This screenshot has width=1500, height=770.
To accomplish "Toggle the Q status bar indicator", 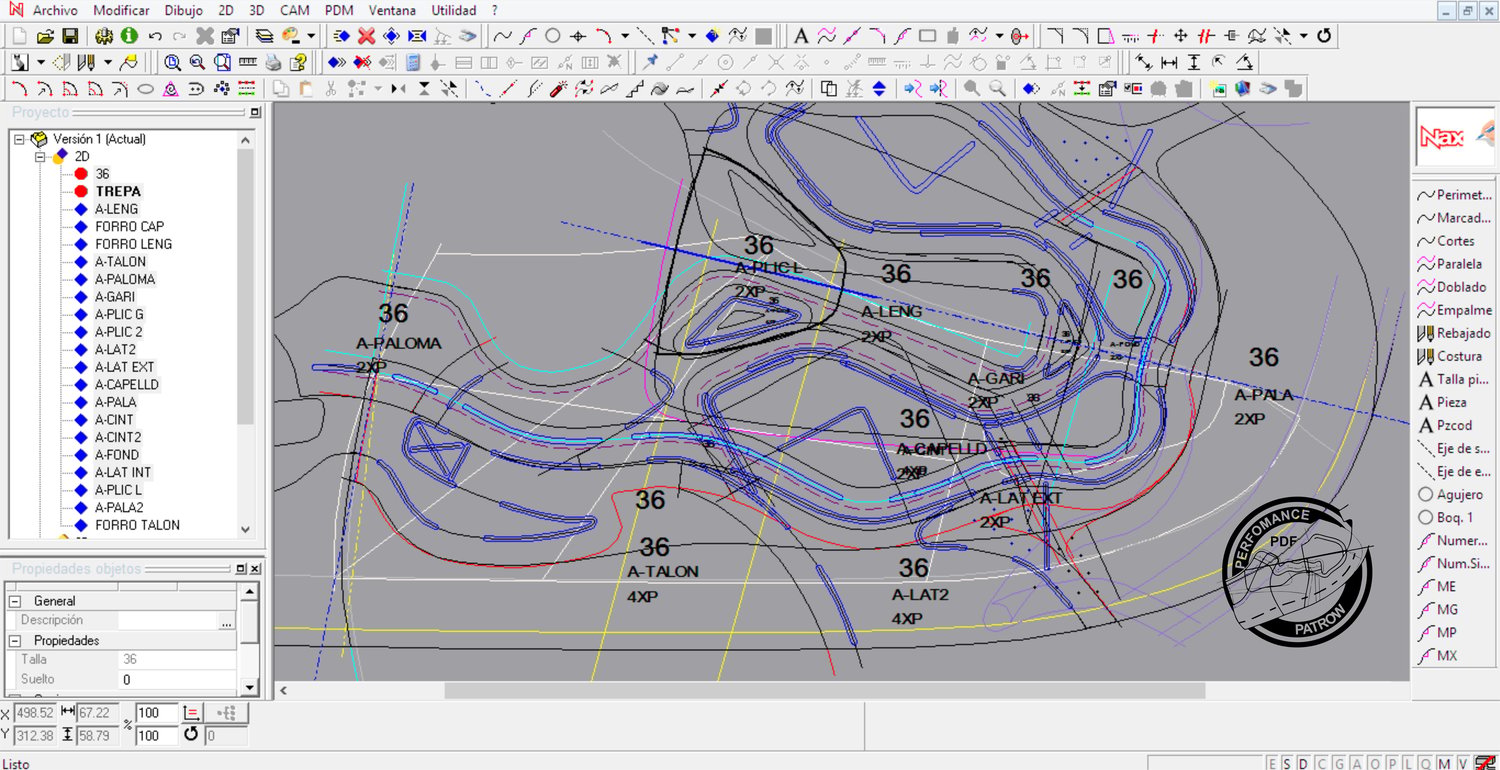I will tap(1426, 763).
